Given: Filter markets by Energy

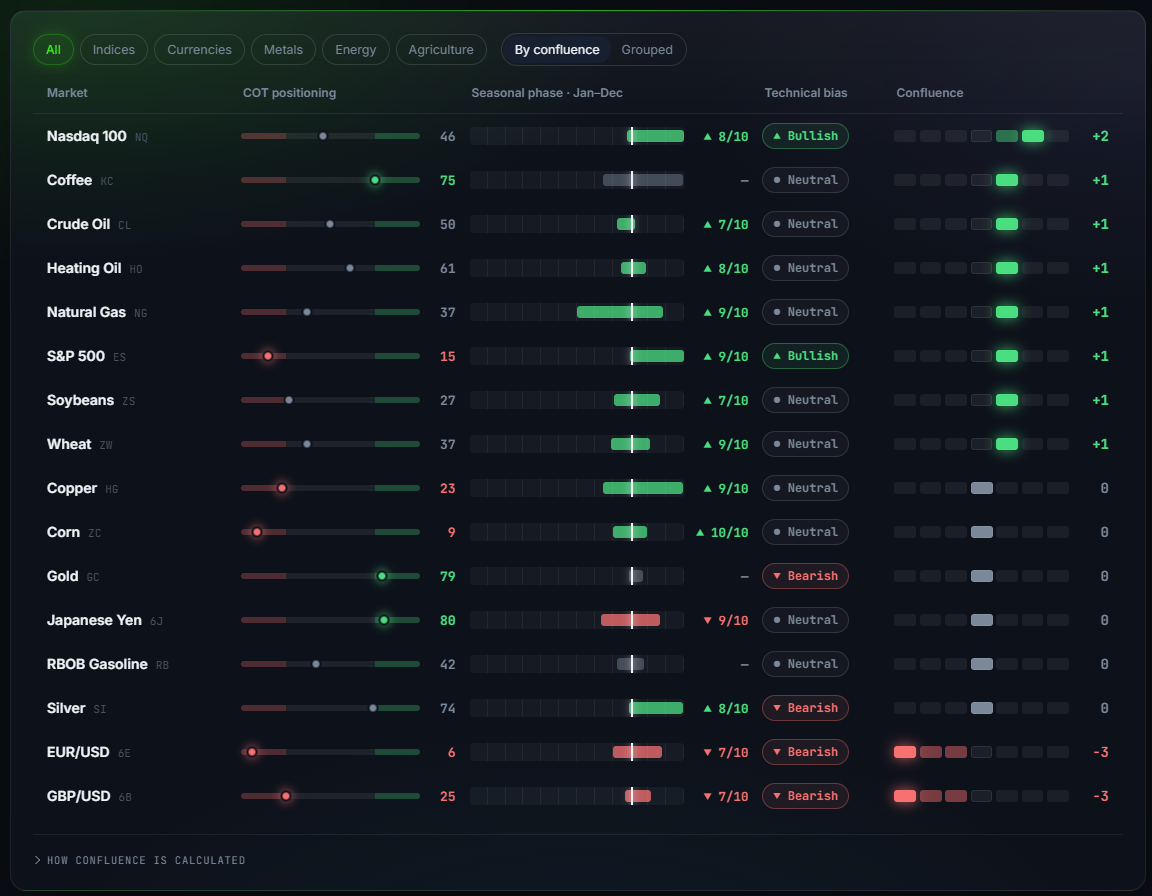Looking at the screenshot, I should pyautogui.click(x=356, y=50).
